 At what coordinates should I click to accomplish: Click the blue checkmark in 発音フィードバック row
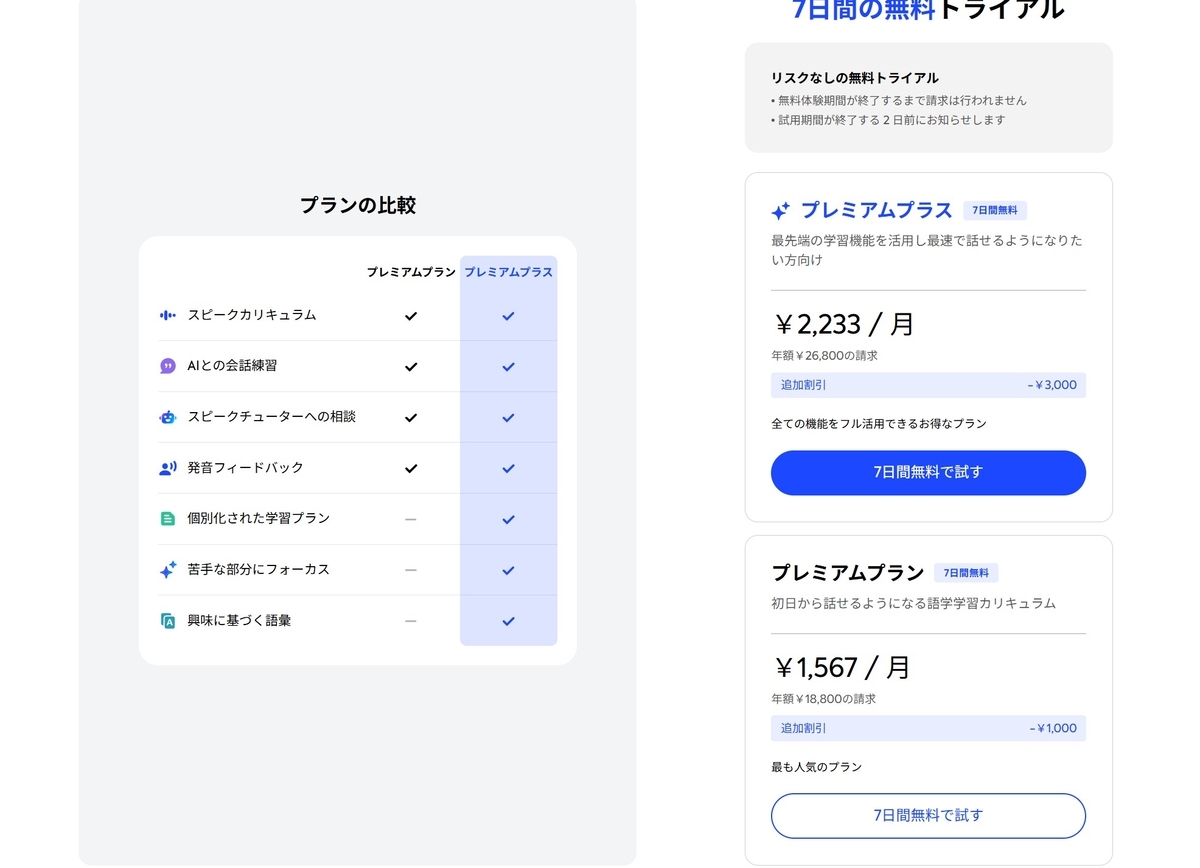[508, 469]
